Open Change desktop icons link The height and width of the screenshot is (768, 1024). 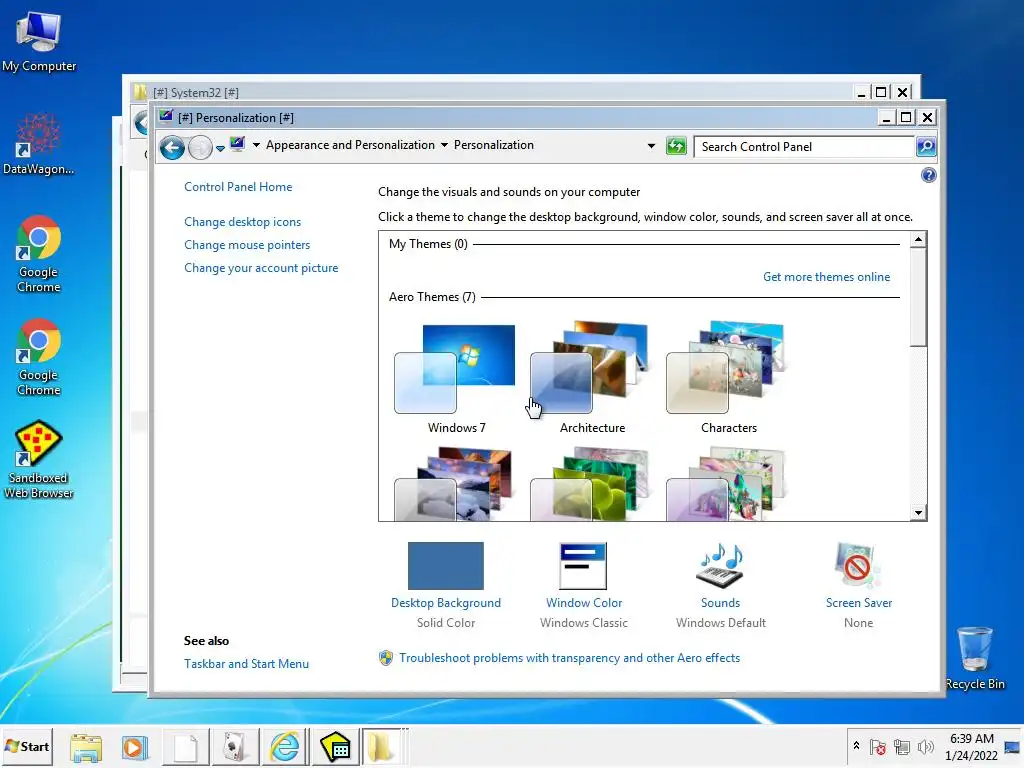click(x=242, y=222)
